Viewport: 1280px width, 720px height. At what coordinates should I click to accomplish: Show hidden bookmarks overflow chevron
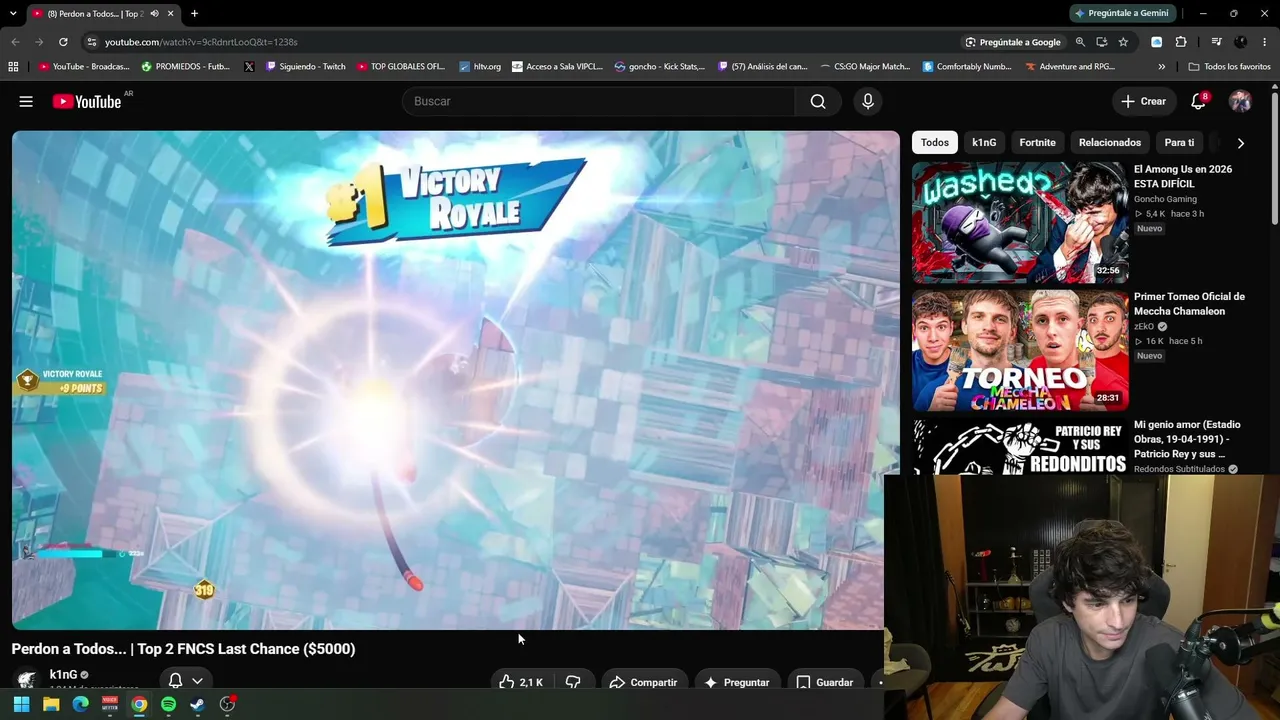pos(1161,67)
